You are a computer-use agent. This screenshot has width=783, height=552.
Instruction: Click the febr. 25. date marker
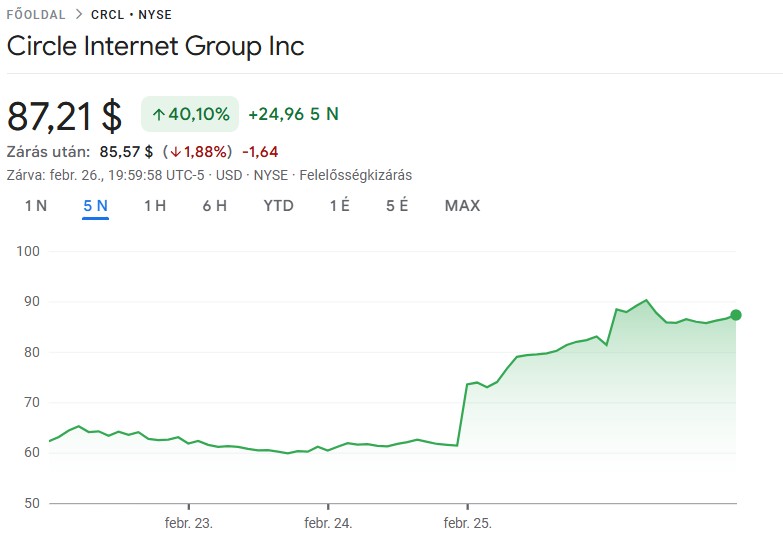pos(467,523)
